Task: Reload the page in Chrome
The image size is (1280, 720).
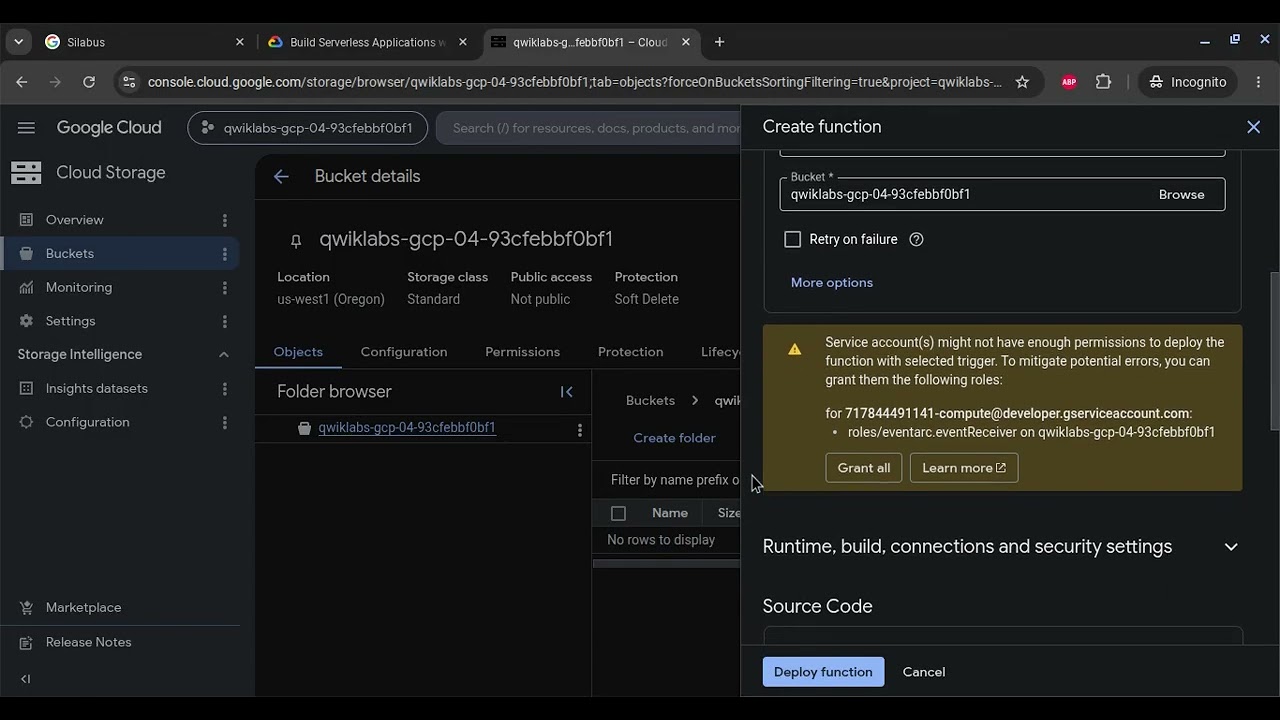Action: coord(89,82)
